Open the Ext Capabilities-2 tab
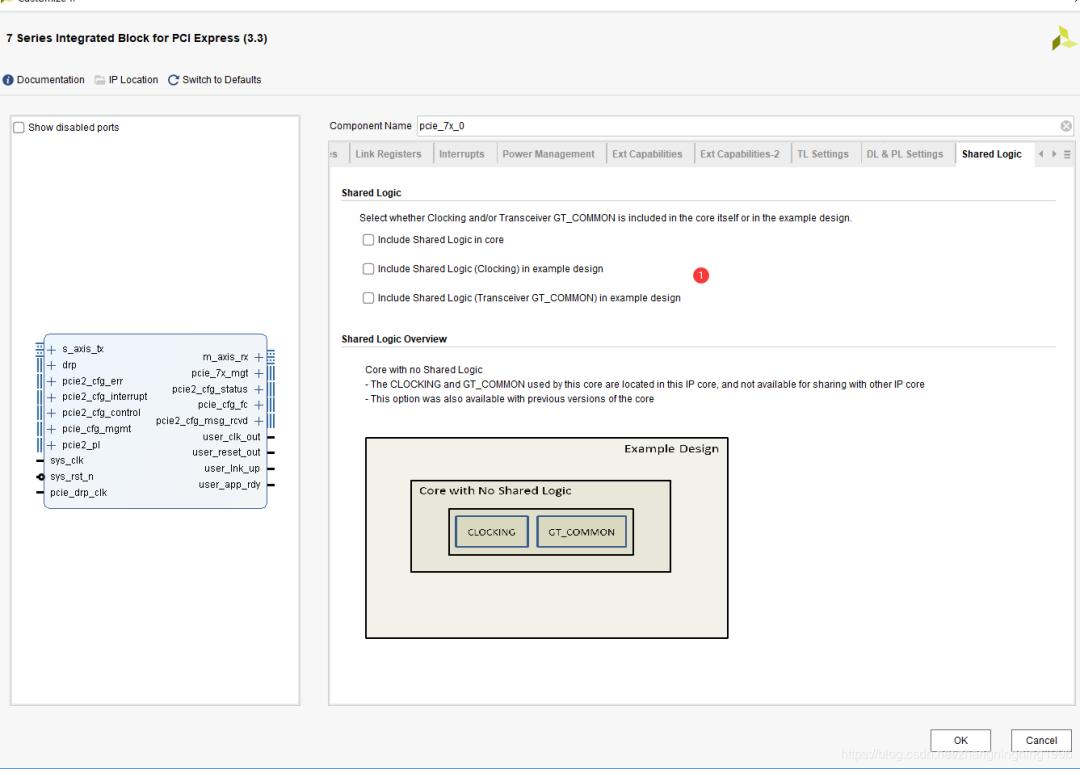The image size is (1080, 769). click(x=740, y=154)
